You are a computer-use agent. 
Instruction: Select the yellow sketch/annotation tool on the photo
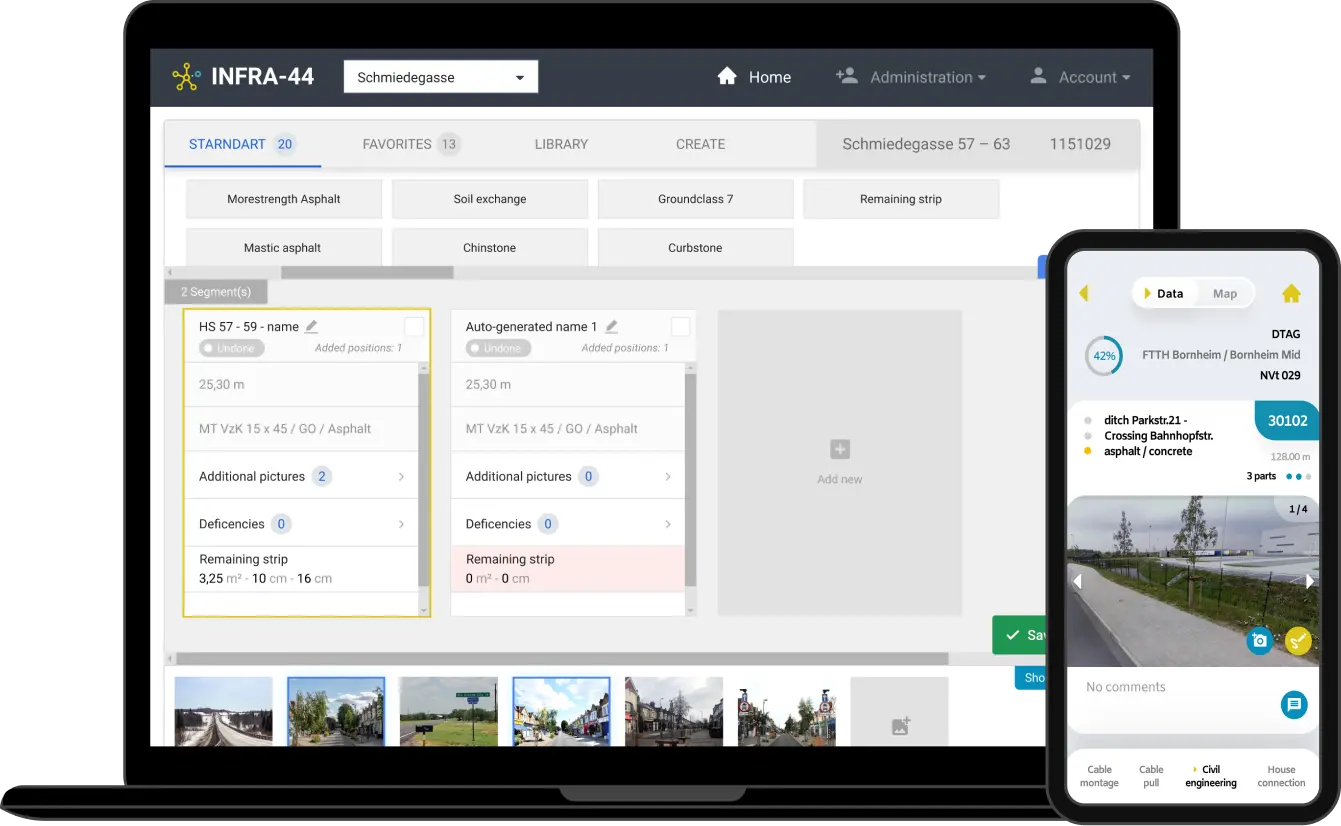1298,640
